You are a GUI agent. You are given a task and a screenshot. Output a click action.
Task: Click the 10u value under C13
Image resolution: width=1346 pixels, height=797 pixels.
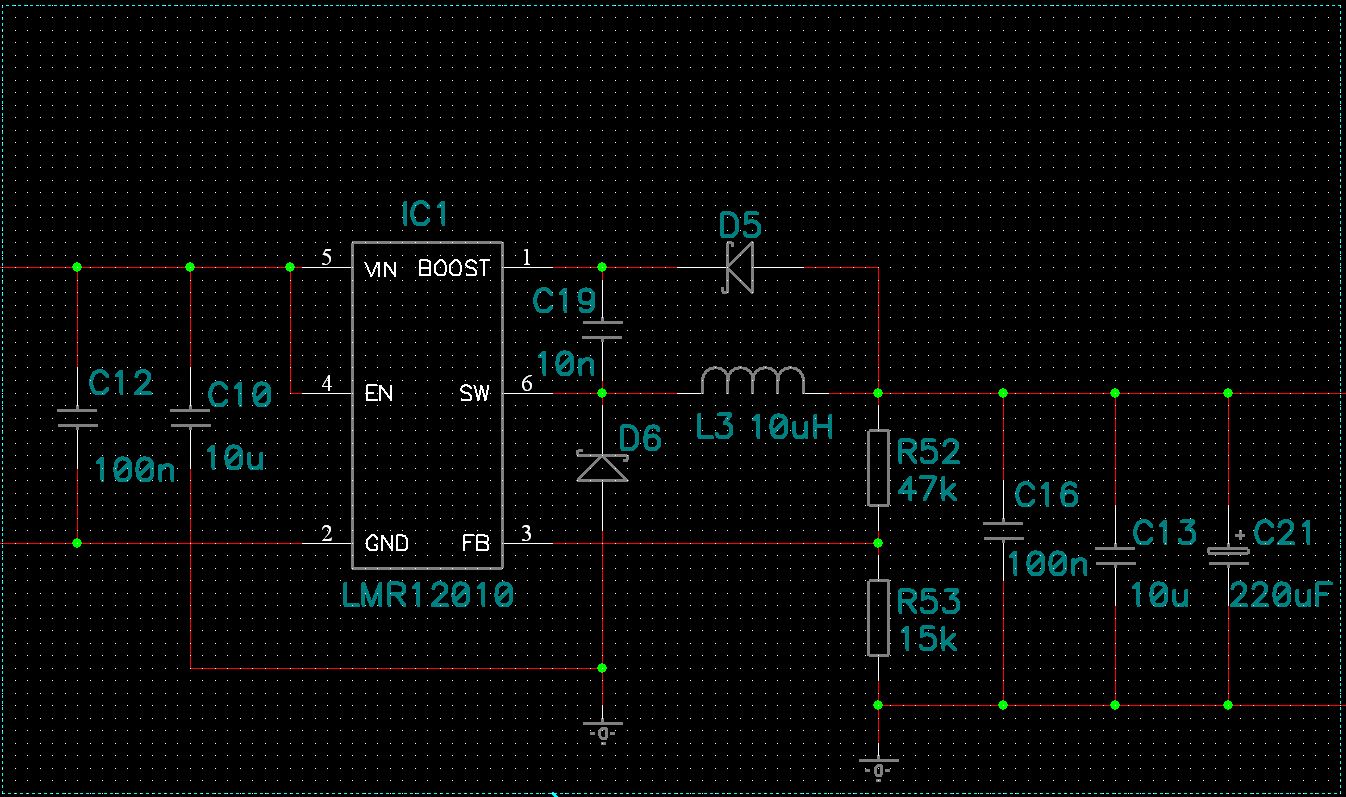(1159, 595)
